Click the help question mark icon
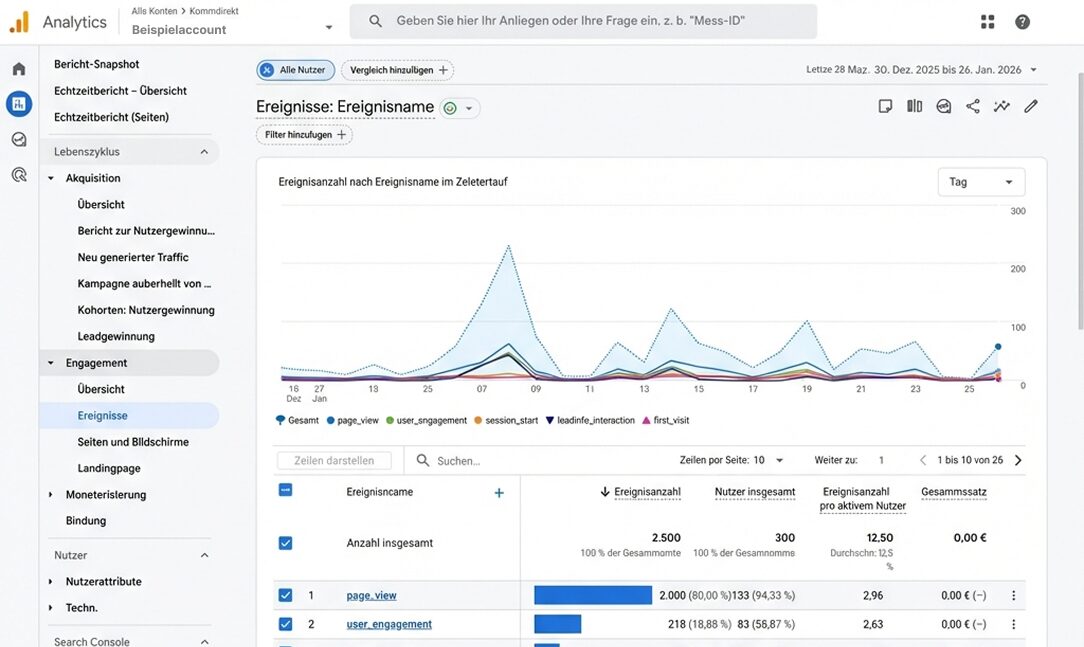This screenshot has height=647, width=1084. click(1022, 22)
